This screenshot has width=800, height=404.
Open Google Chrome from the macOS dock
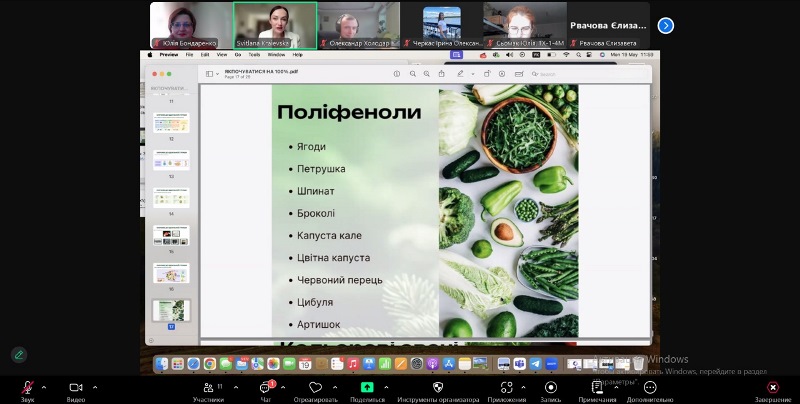pyautogui.click(x=210, y=364)
